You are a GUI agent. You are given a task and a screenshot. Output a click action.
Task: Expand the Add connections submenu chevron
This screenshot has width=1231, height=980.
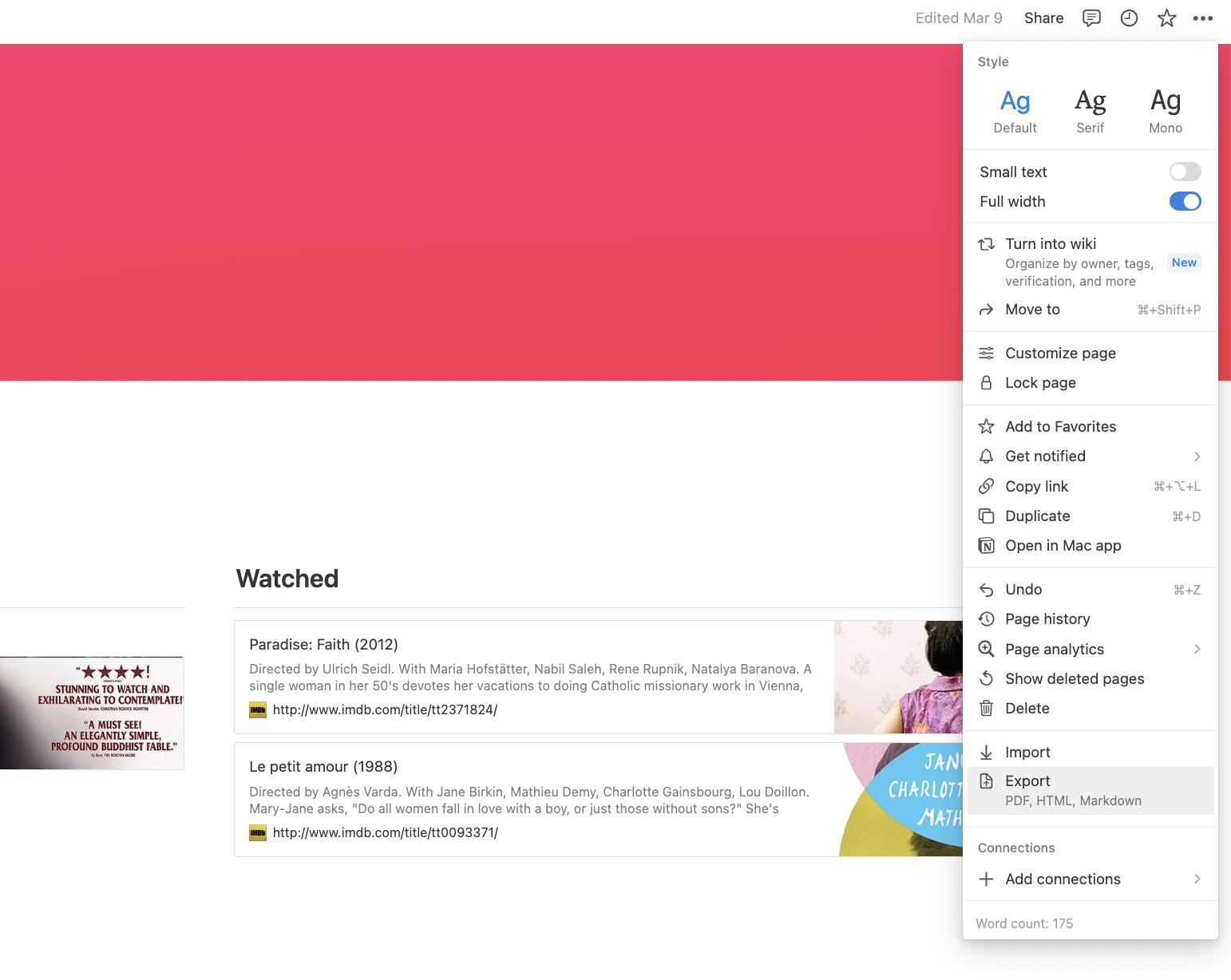coord(1197,879)
